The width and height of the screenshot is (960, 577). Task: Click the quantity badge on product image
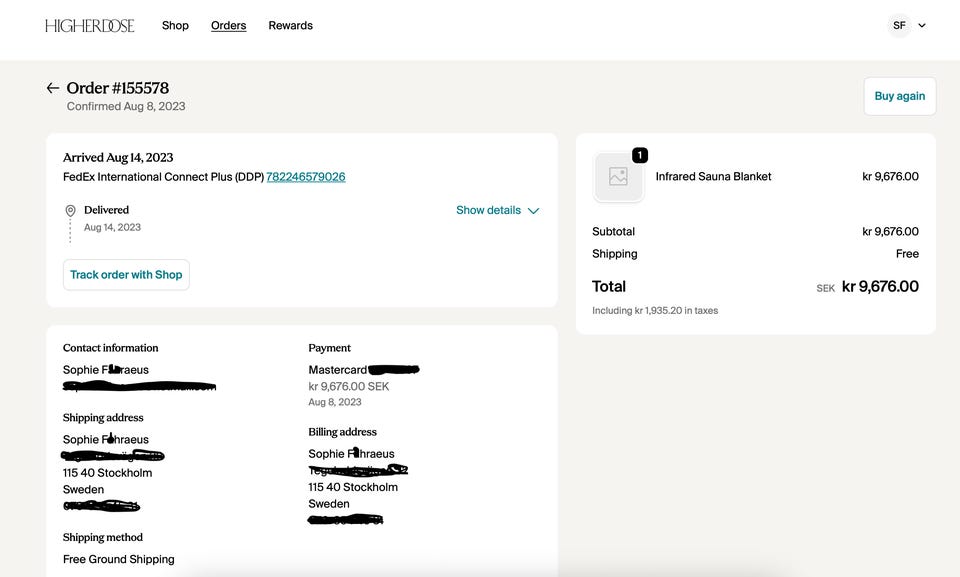point(640,155)
